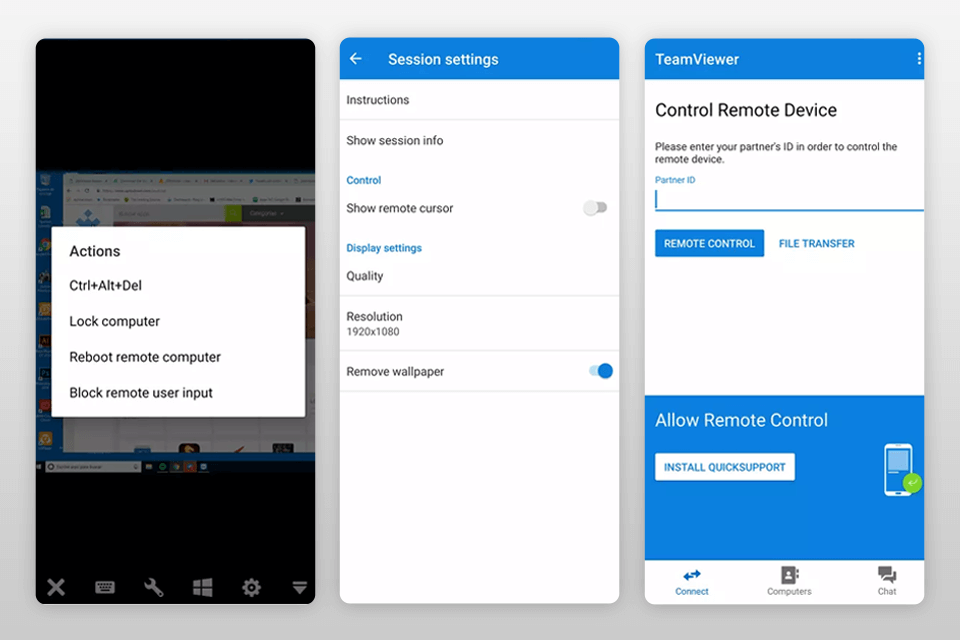
Task: Collapse the session toolbar with the down arrow
Action: click(299, 588)
